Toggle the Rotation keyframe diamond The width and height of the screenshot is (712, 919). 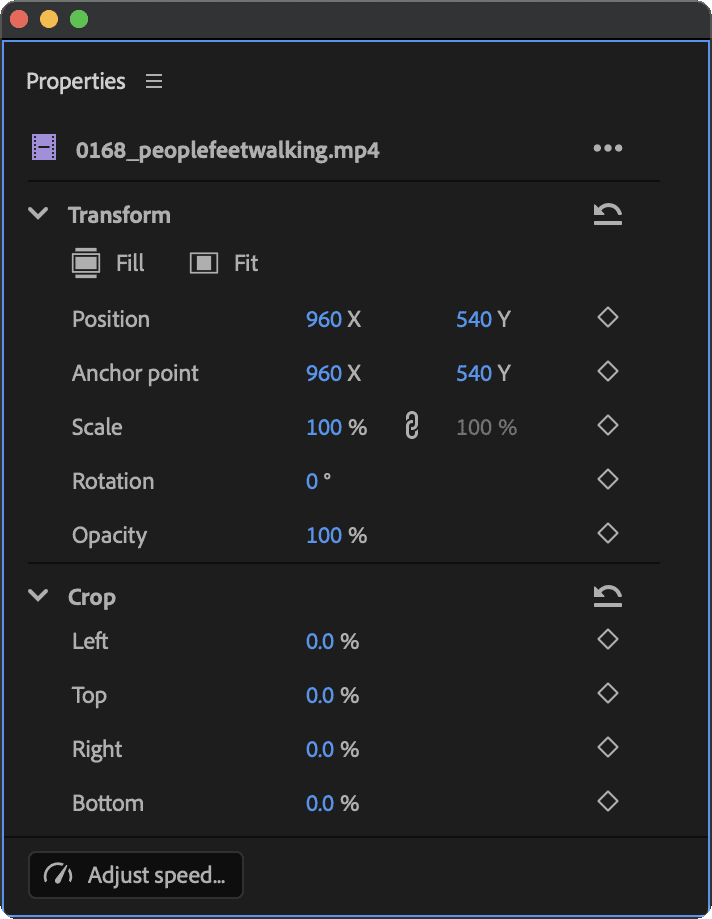tap(608, 479)
